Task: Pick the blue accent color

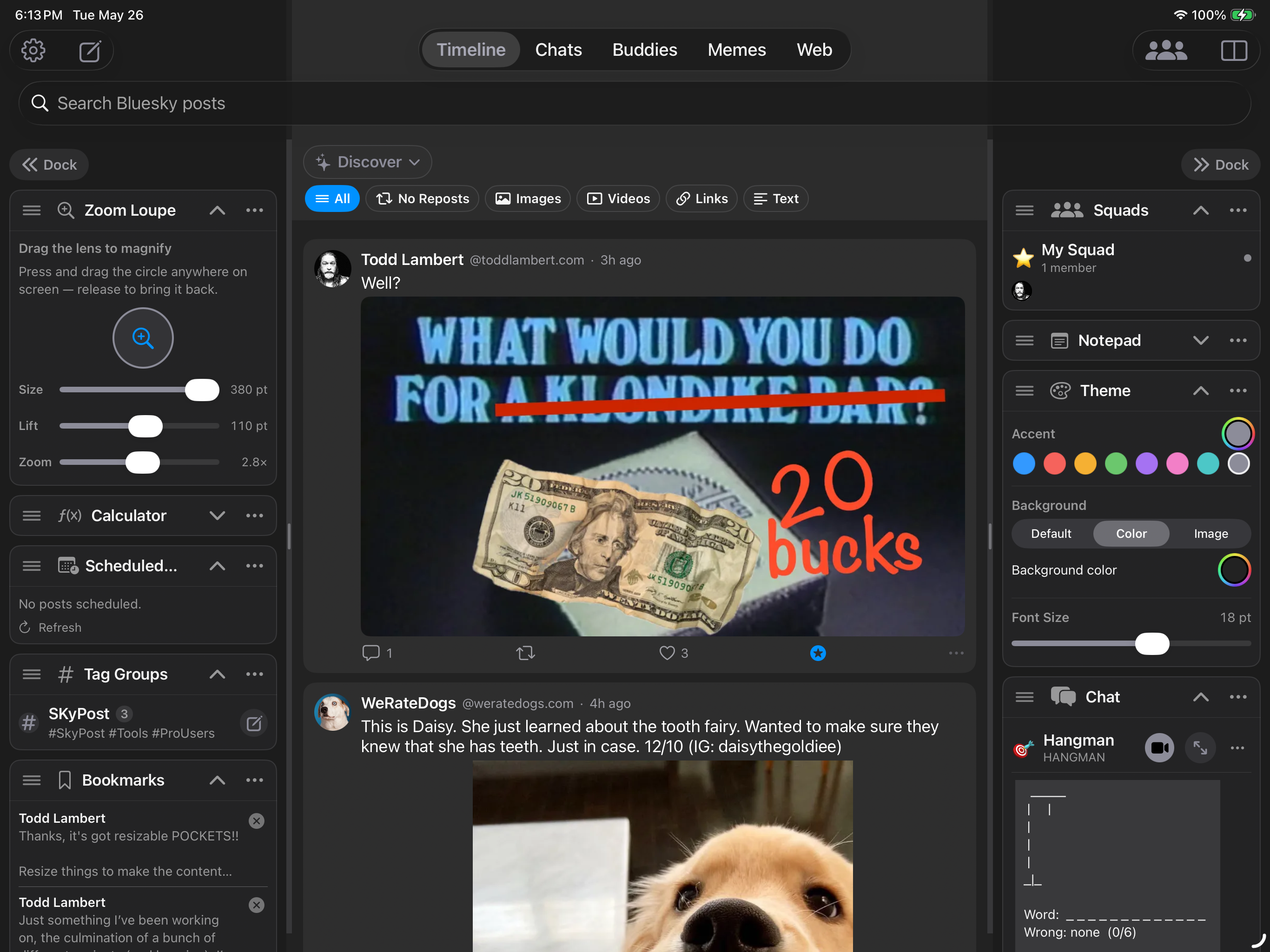Action: 1024,463
